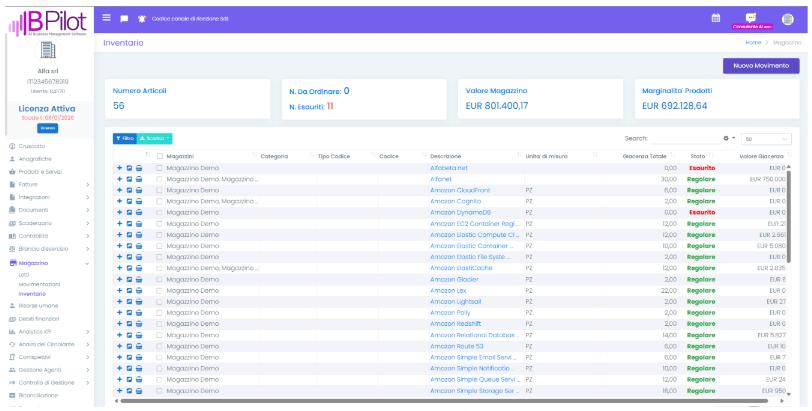Click the notification bell icon

point(142,18)
